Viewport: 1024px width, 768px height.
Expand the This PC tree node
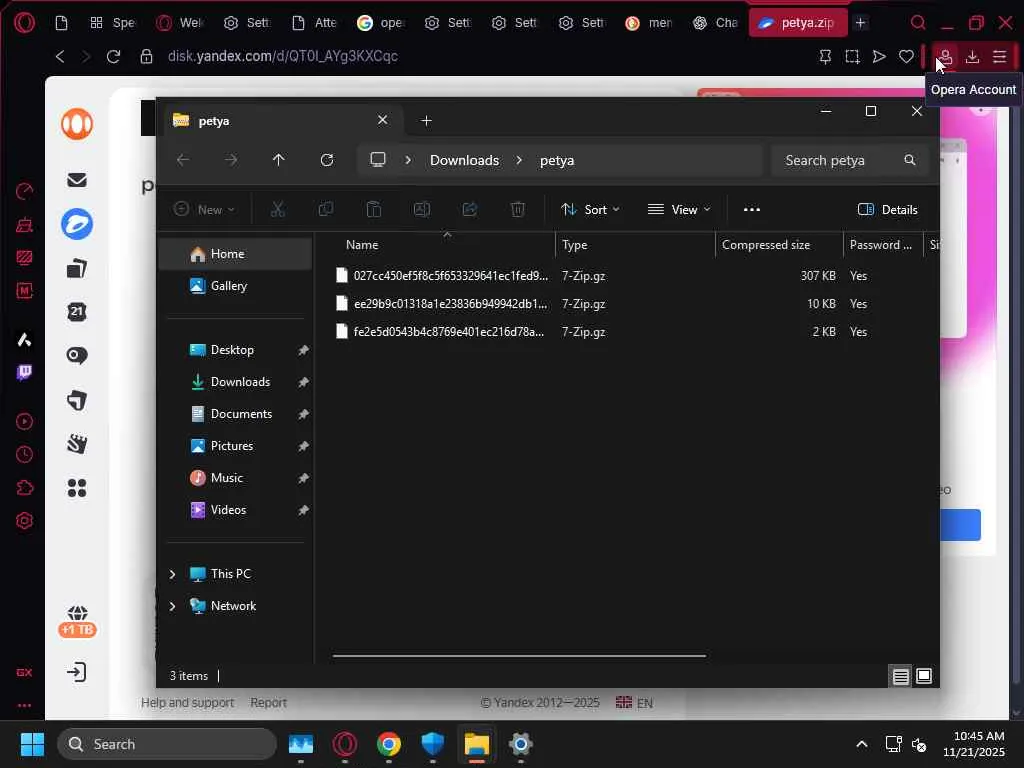[172, 574]
